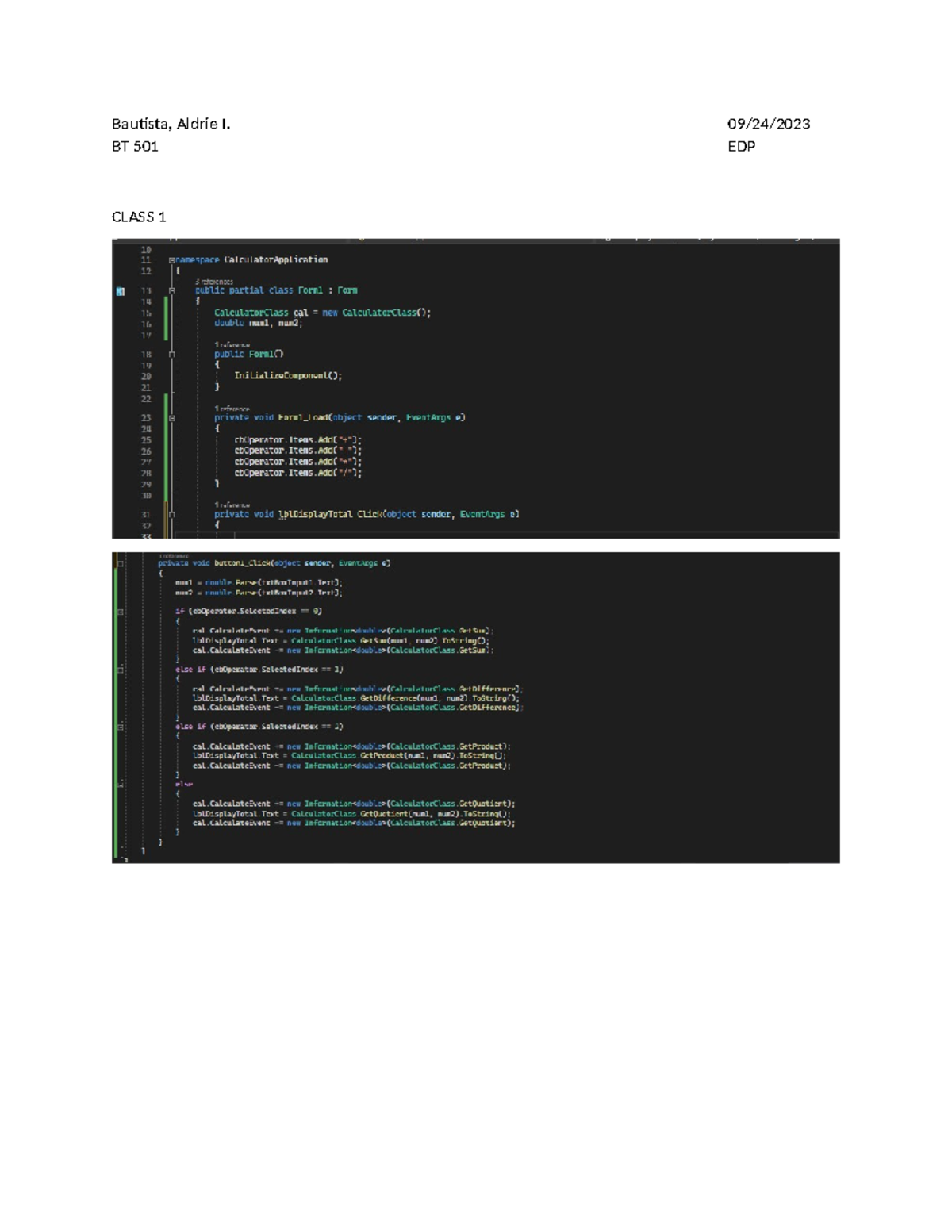The width and height of the screenshot is (952, 1232).
Task: Select the first code screenshot image
Action: coord(475,389)
